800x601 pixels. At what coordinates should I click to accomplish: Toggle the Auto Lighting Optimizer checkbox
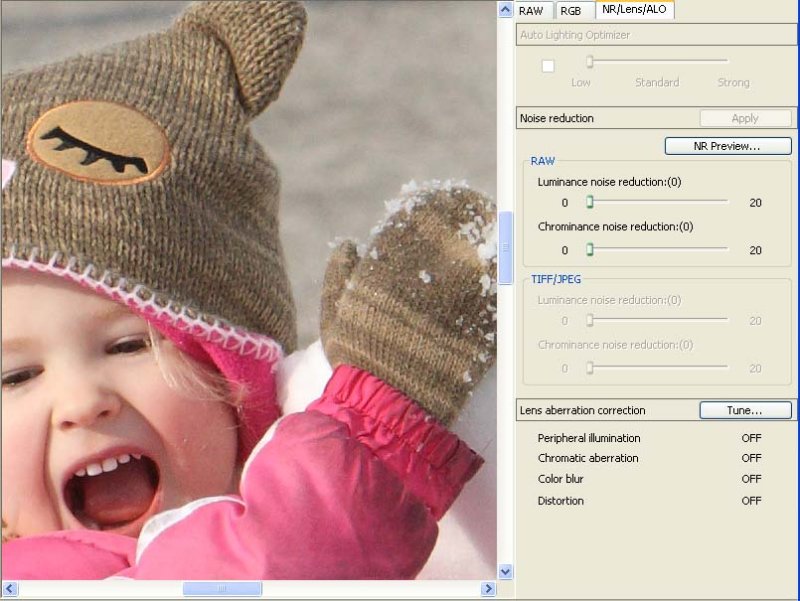(x=548, y=66)
